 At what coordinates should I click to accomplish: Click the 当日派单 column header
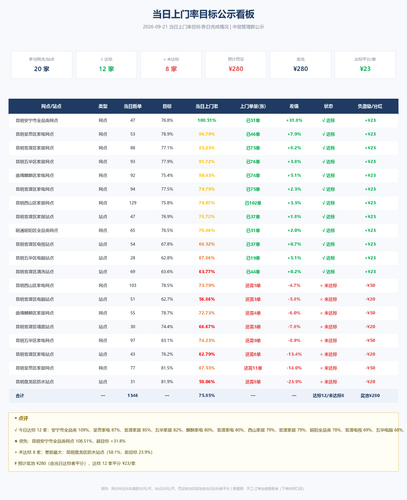click(x=133, y=106)
